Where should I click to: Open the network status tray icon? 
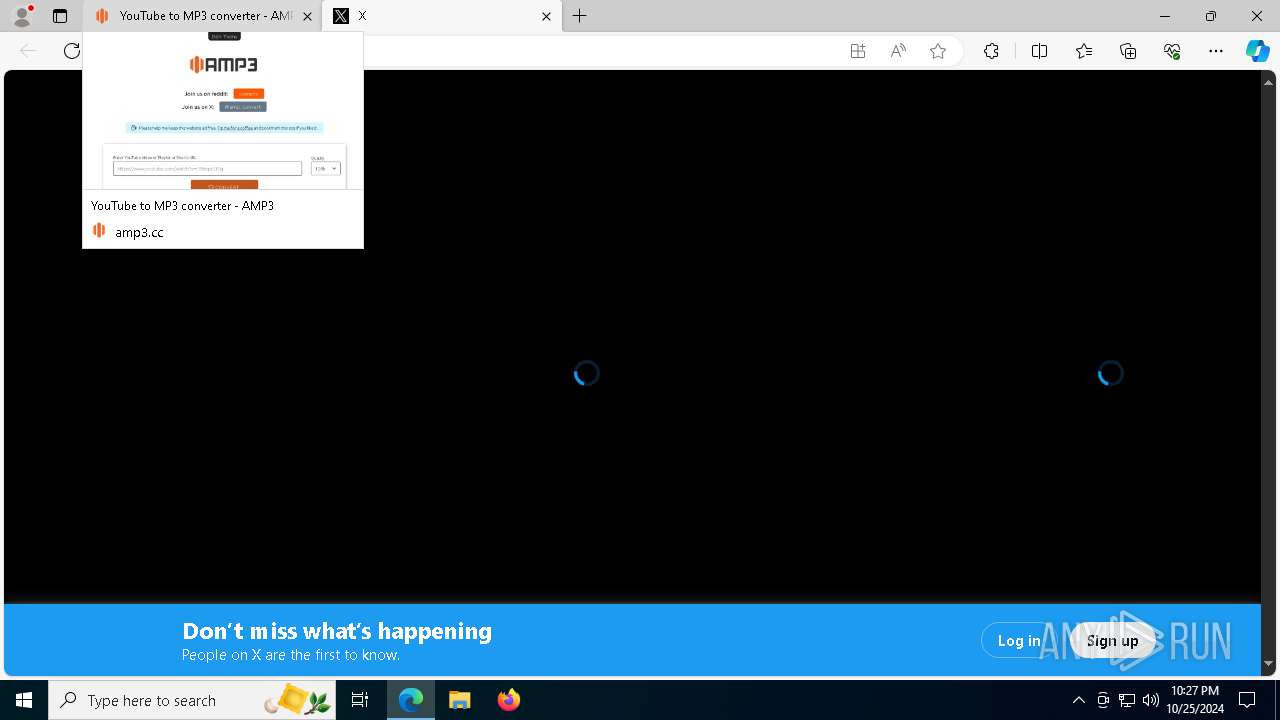pyautogui.click(x=1127, y=700)
